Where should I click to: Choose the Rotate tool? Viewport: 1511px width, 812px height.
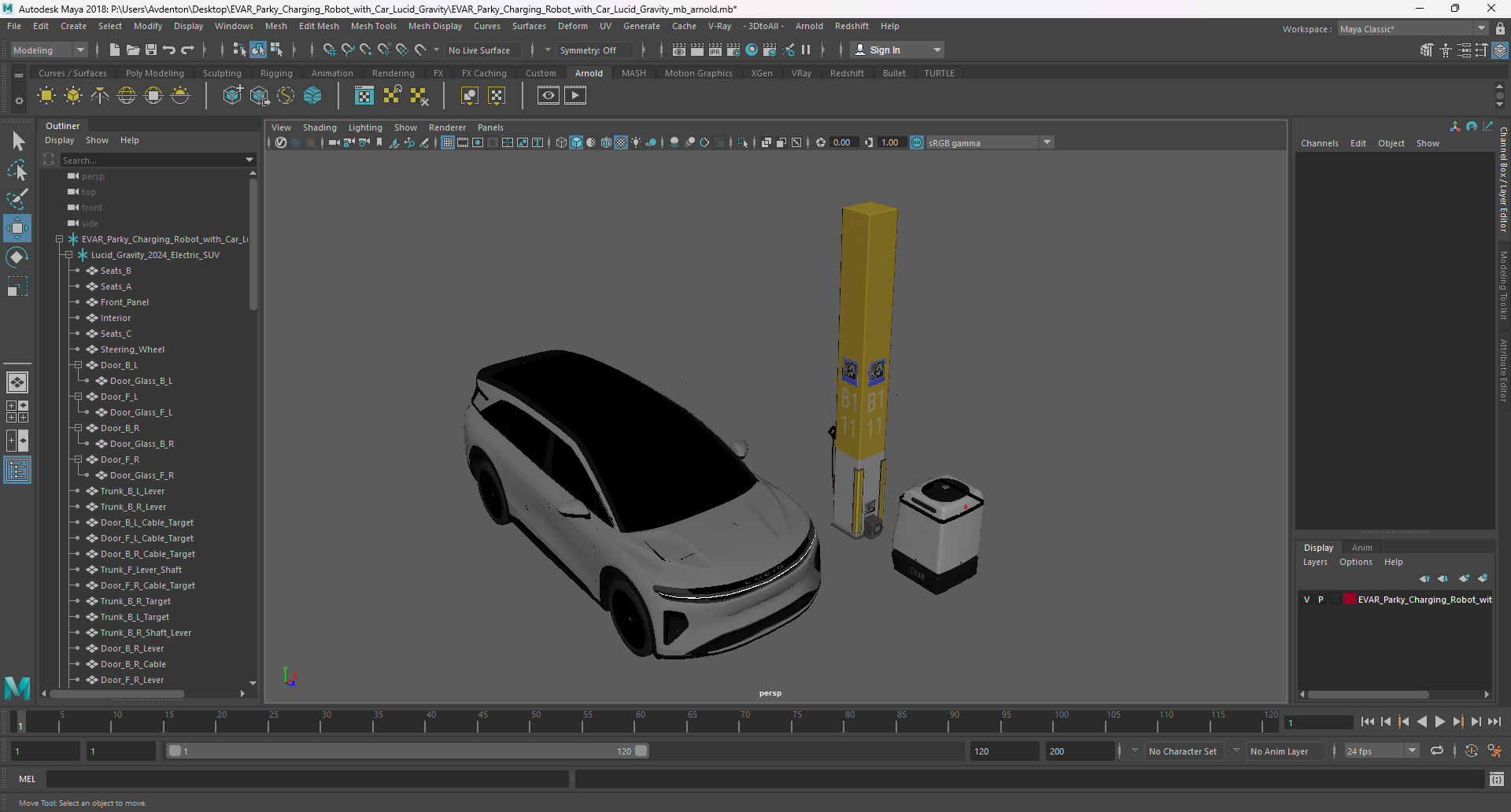coord(17,257)
